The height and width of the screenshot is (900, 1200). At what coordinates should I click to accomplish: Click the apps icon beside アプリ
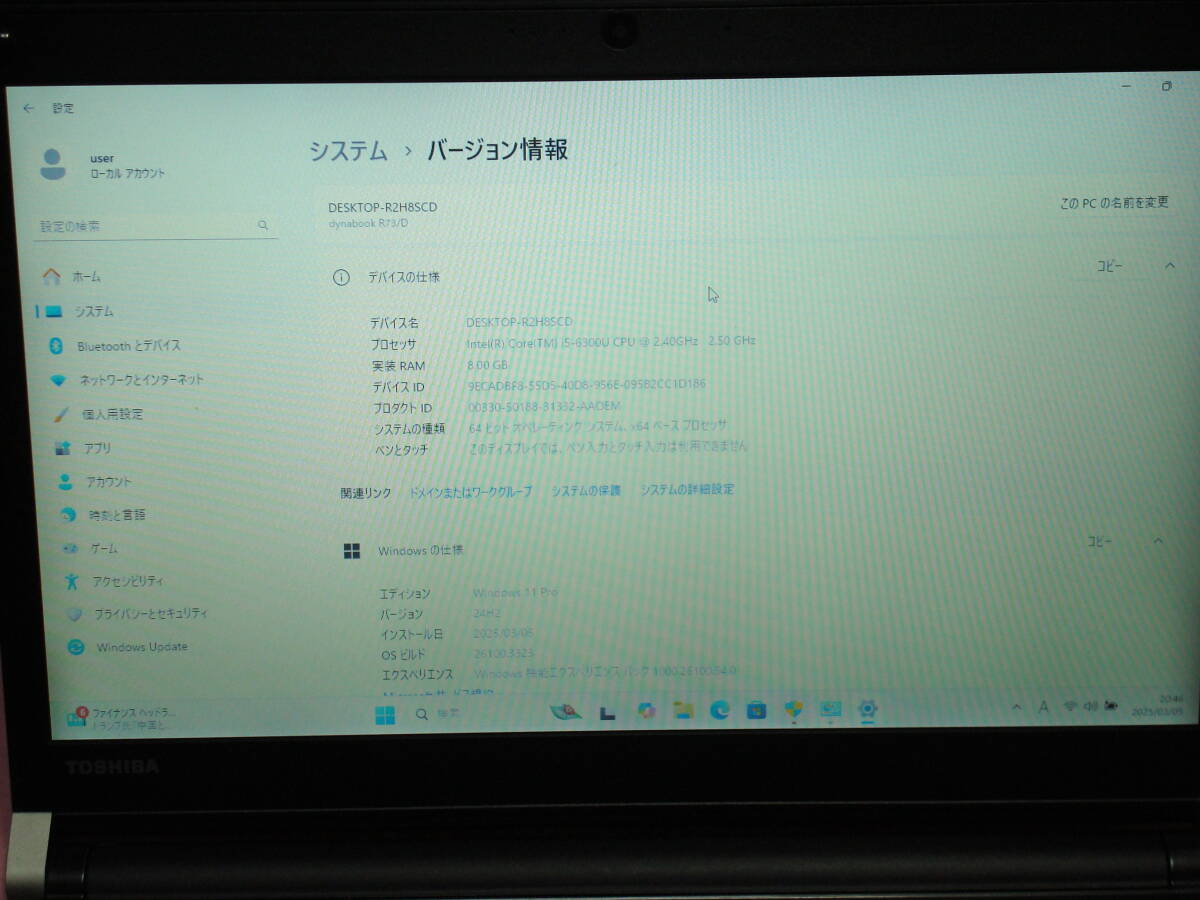click(63, 448)
